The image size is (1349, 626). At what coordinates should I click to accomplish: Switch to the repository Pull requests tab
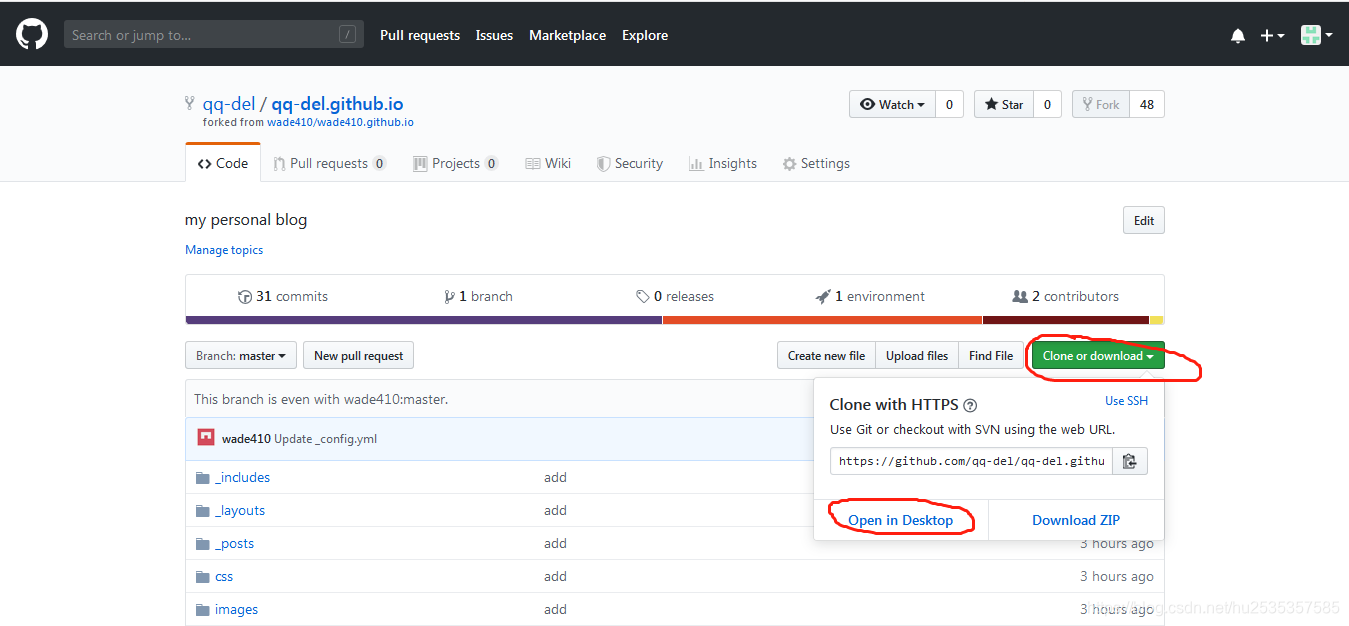pos(329,163)
